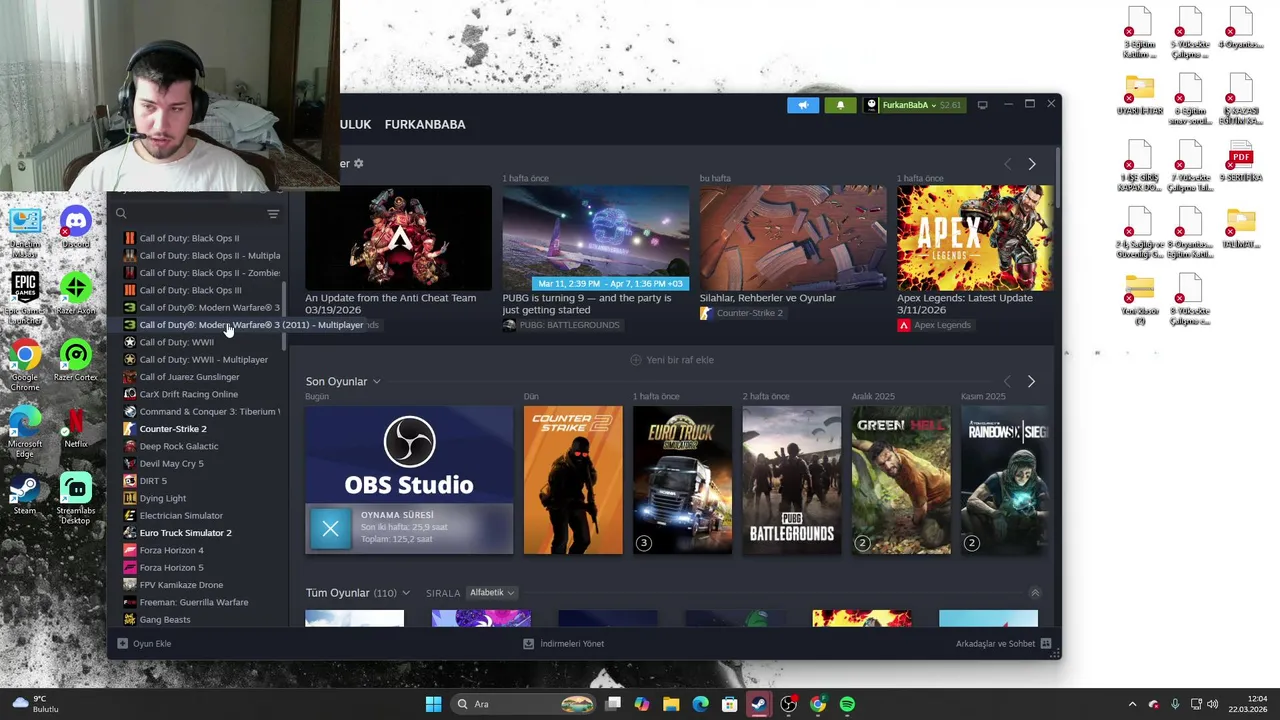Open the Netflix desktop shortcut
The height and width of the screenshot is (720, 1280).
[75, 428]
